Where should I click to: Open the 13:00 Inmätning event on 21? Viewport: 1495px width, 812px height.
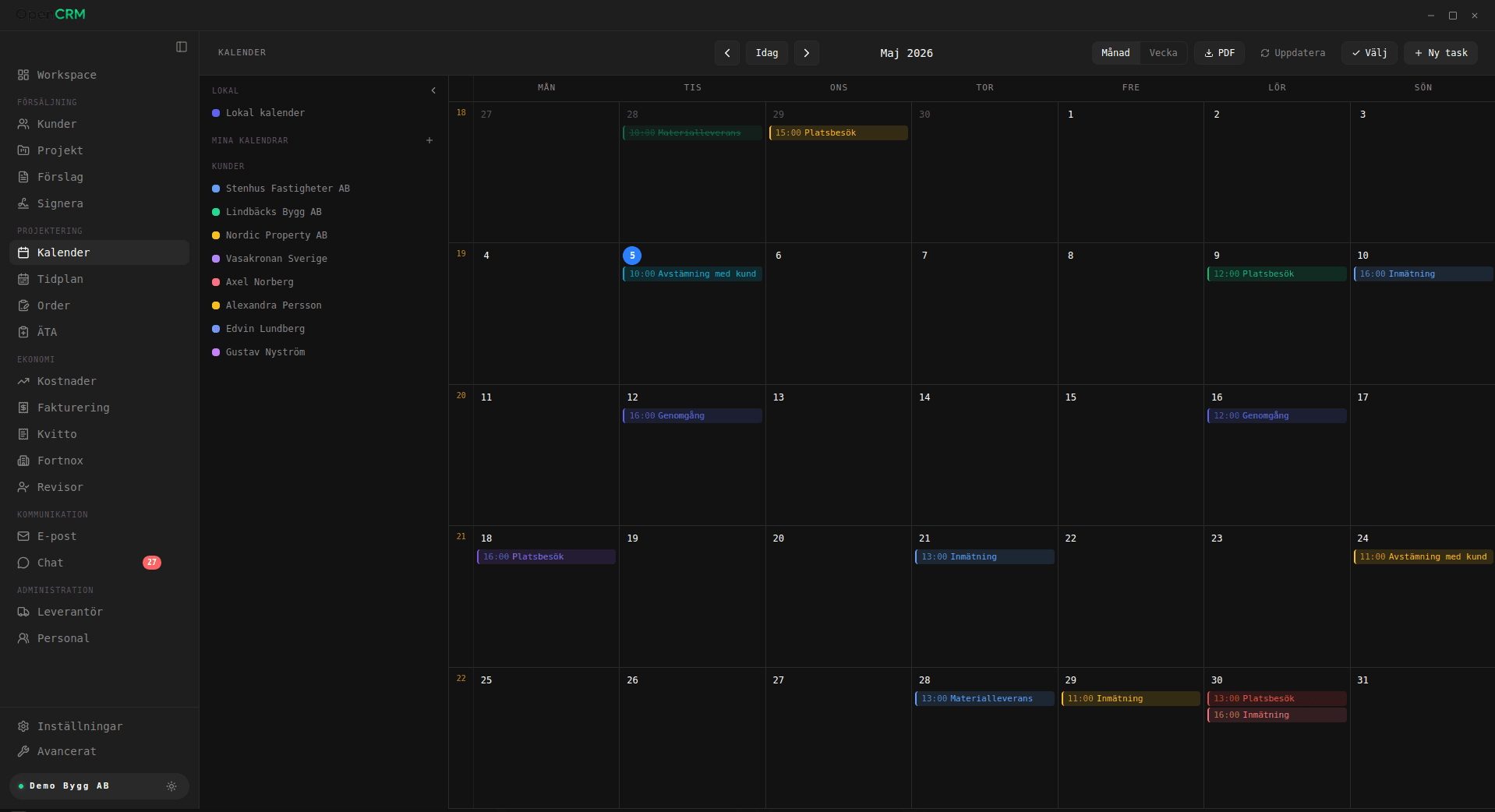[985, 557]
